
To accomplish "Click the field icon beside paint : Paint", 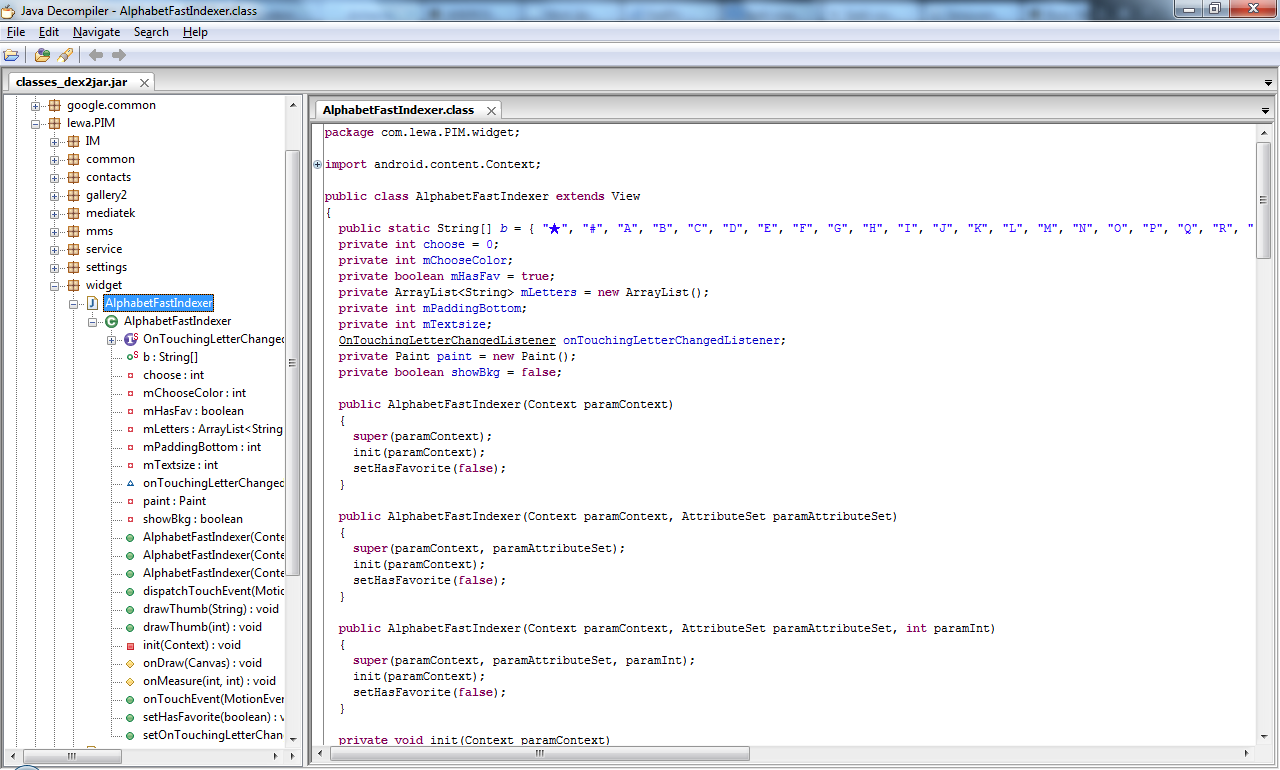I will click(x=131, y=501).
